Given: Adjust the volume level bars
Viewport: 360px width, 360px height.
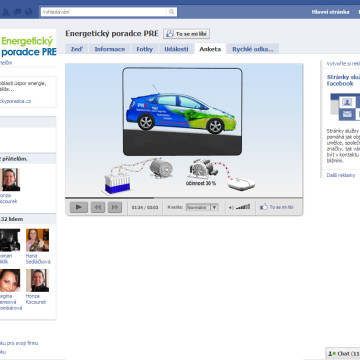Looking at the screenshot, I should pos(243,207).
